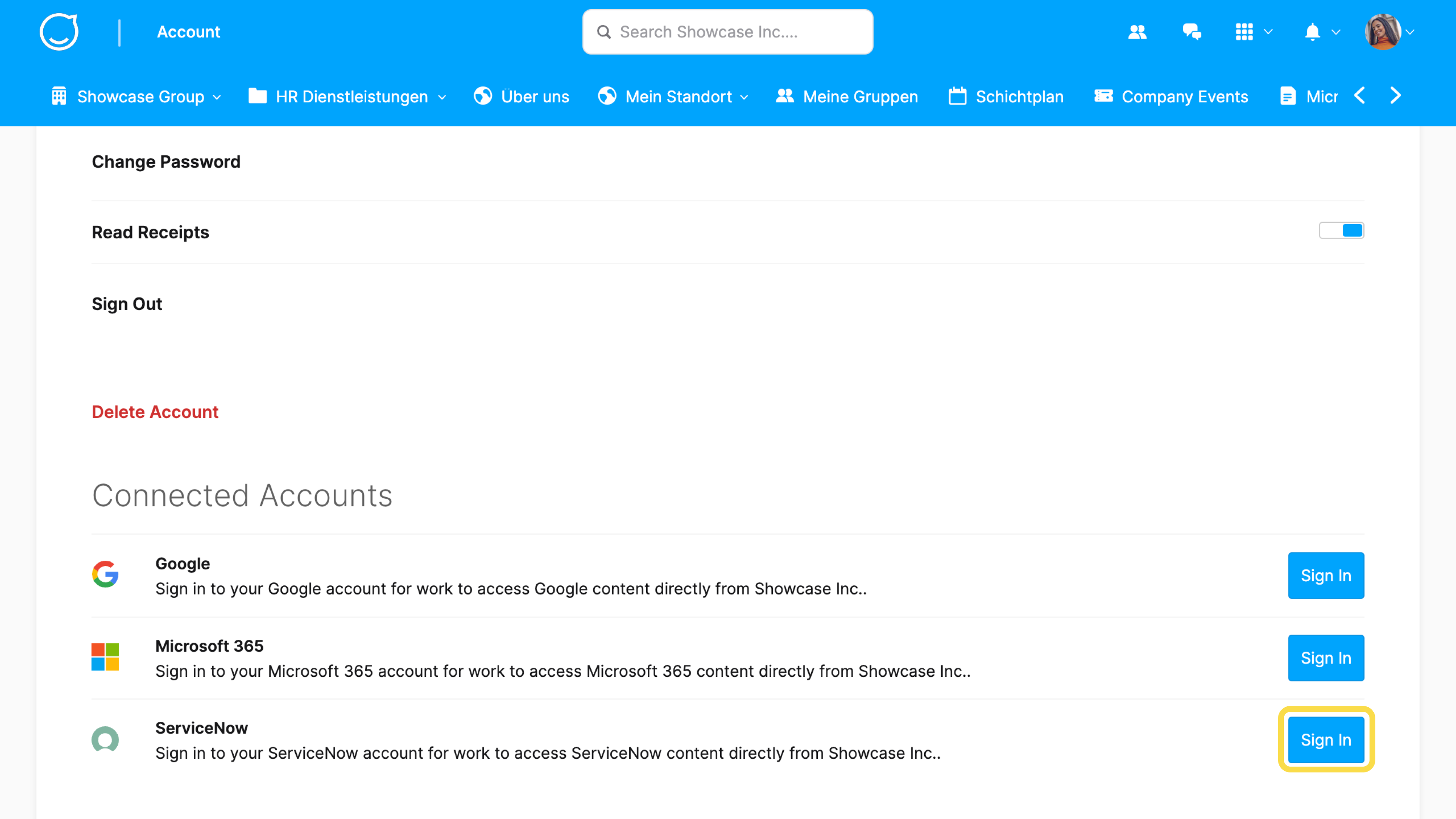Open the chat messages icon
Viewport: 1456px width, 819px height.
[1192, 32]
